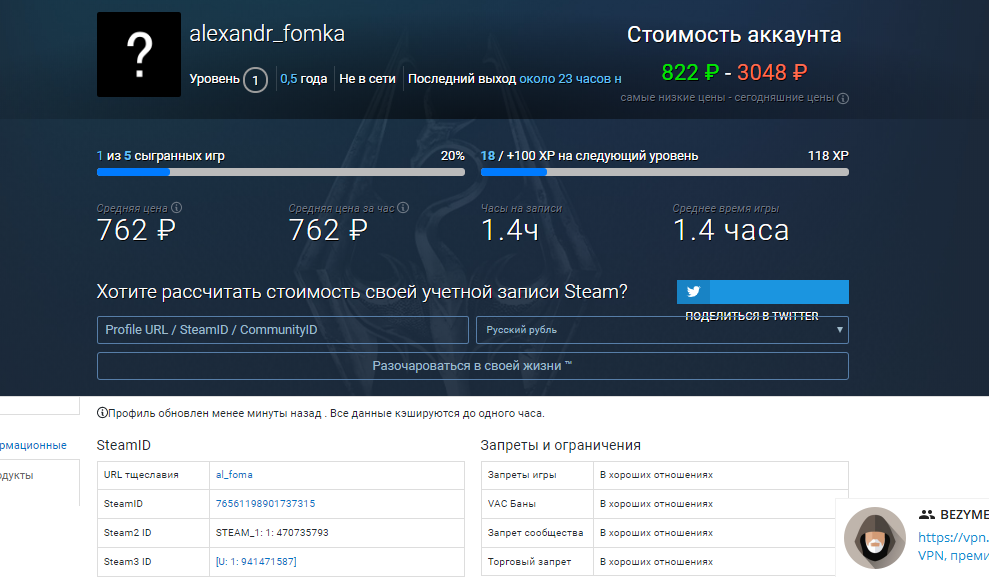Click the username 'alexandr_fomka'

[x=267, y=33]
